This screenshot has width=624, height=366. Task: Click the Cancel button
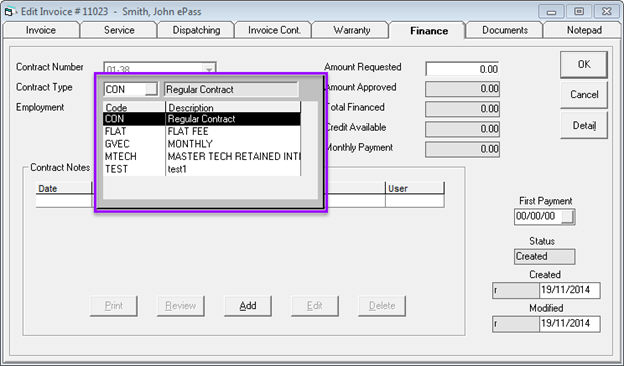[x=584, y=95]
